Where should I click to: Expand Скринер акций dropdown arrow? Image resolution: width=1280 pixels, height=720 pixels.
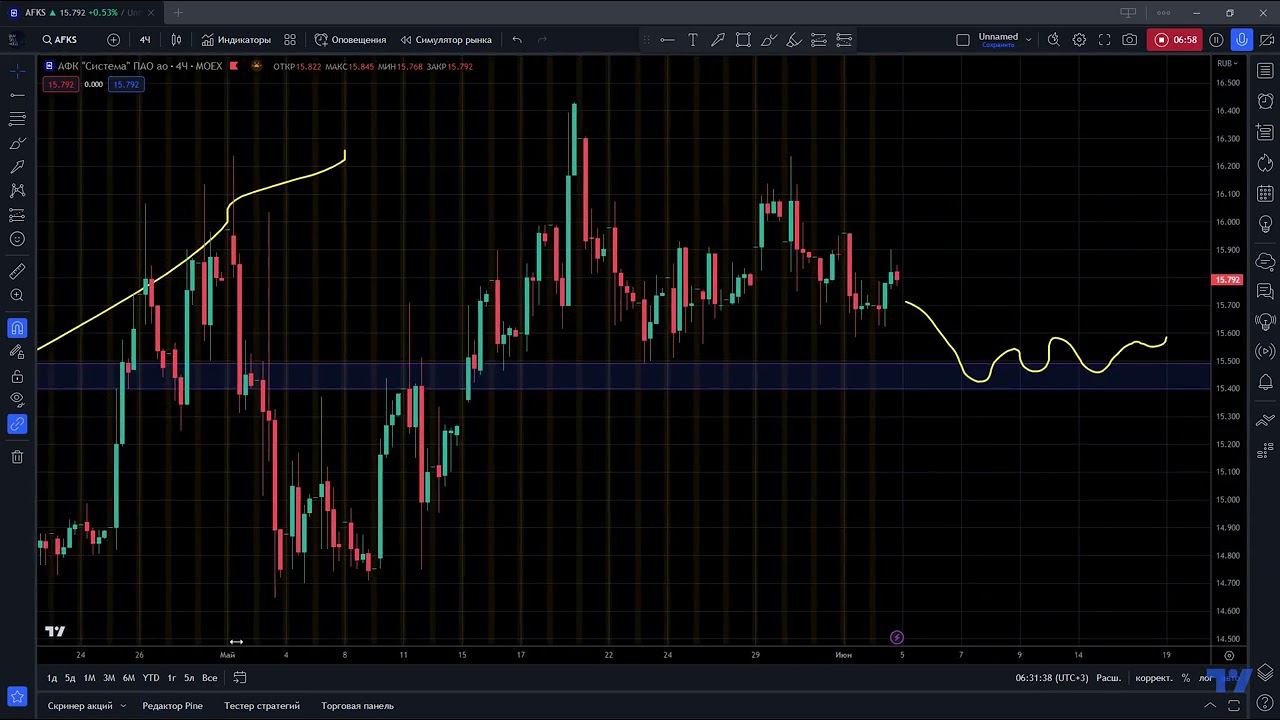(123, 706)
